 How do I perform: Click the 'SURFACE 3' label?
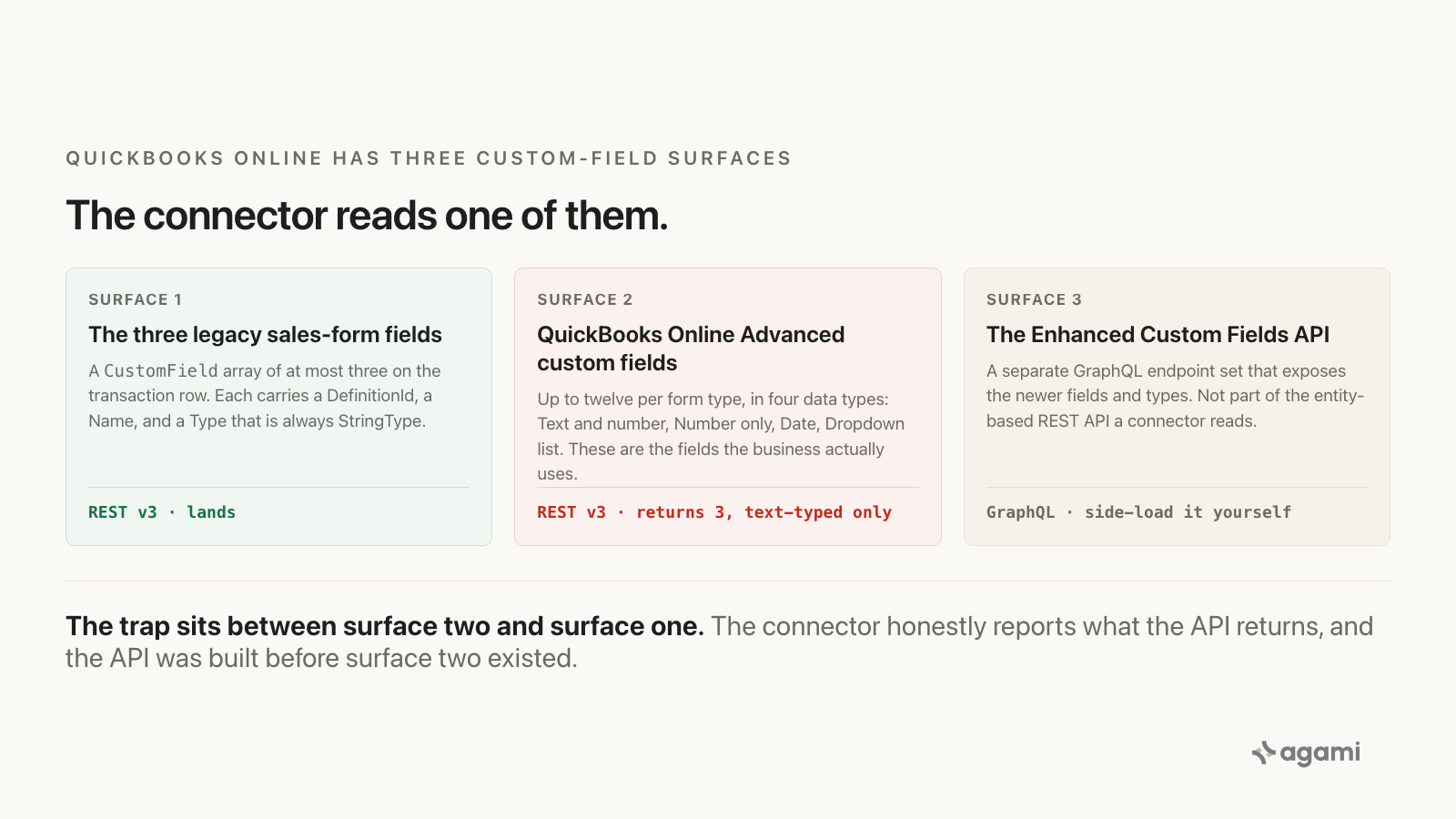pos(1034,299)
